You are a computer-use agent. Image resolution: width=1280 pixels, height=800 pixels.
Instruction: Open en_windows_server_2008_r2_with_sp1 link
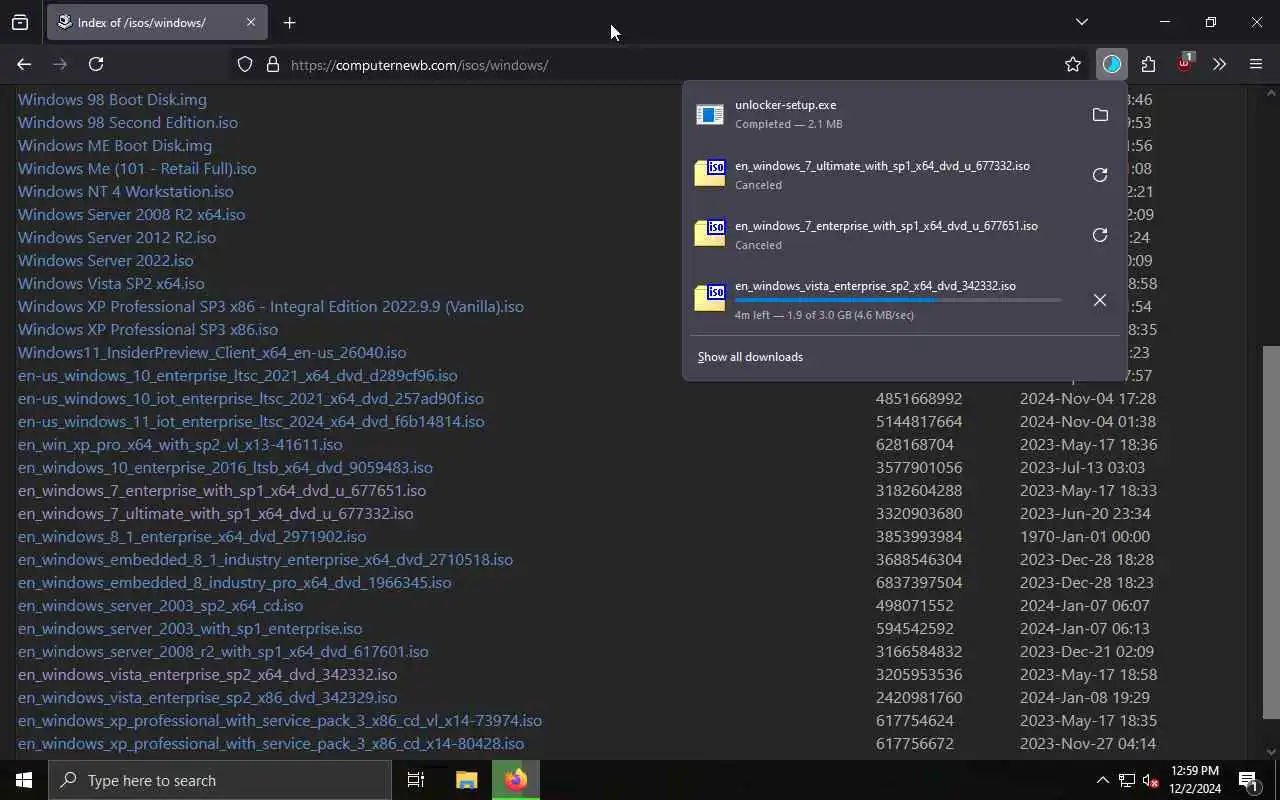[223, 652]
